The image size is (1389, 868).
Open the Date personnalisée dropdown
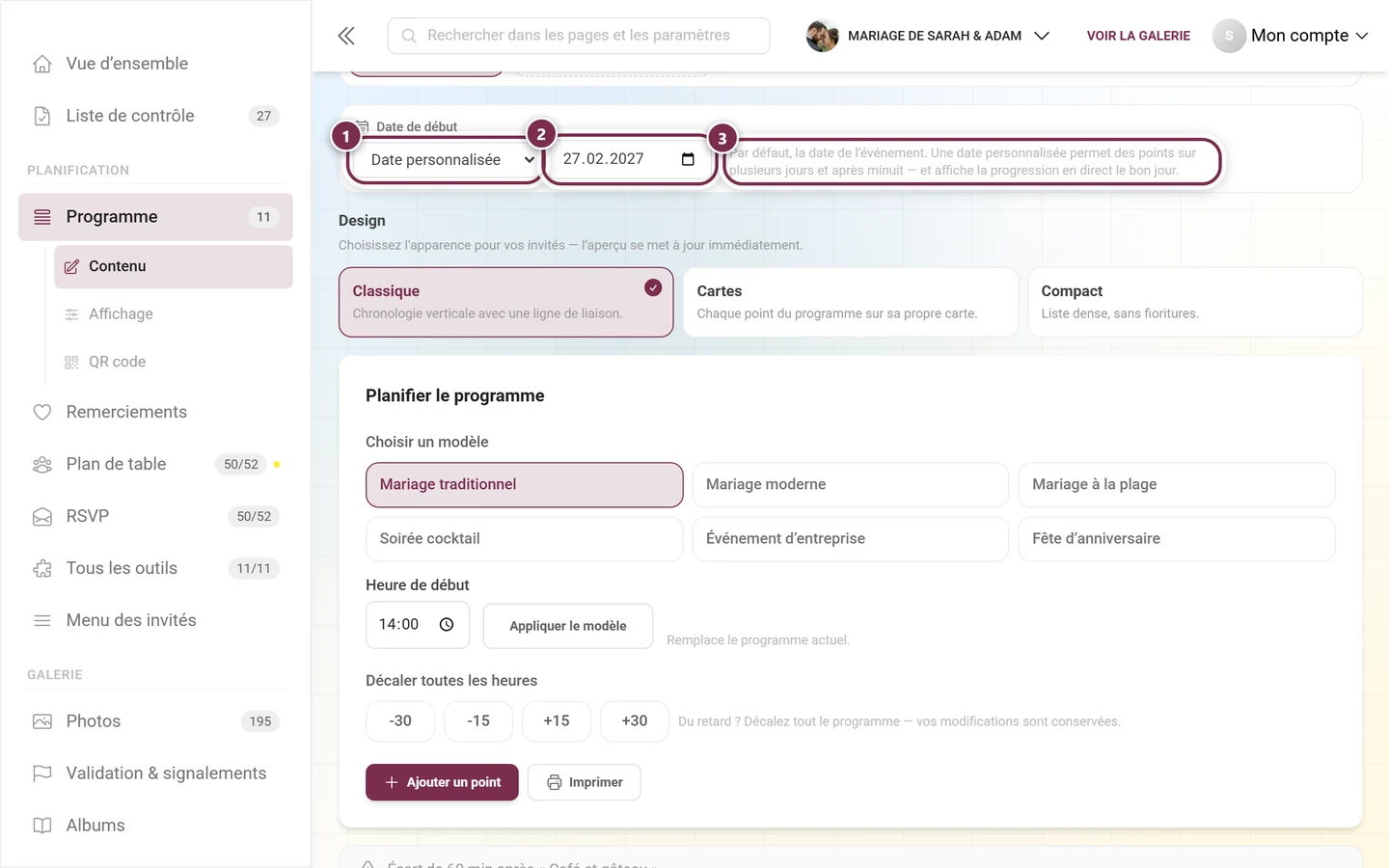pos(445,160)
